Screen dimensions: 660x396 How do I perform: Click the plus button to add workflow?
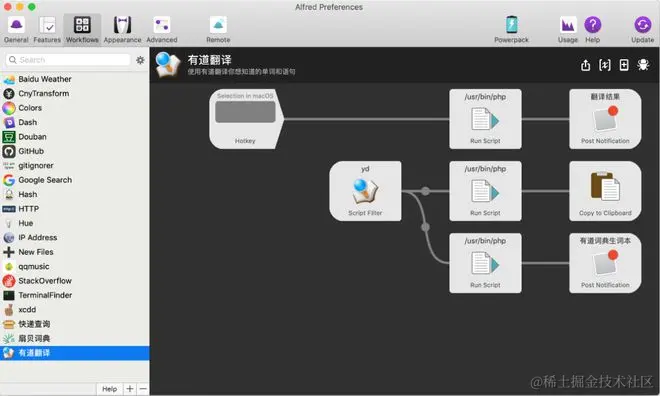130,389
